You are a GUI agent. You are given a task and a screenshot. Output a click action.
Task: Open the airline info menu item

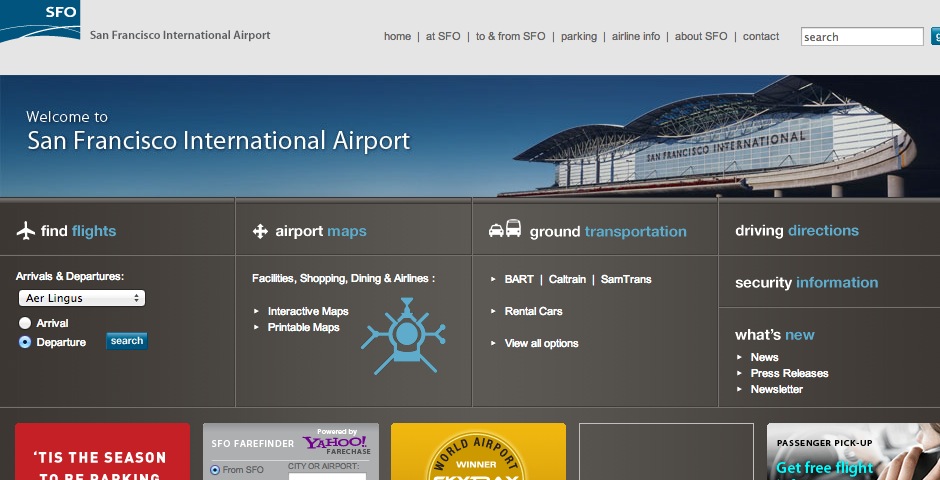pos(636,37)
